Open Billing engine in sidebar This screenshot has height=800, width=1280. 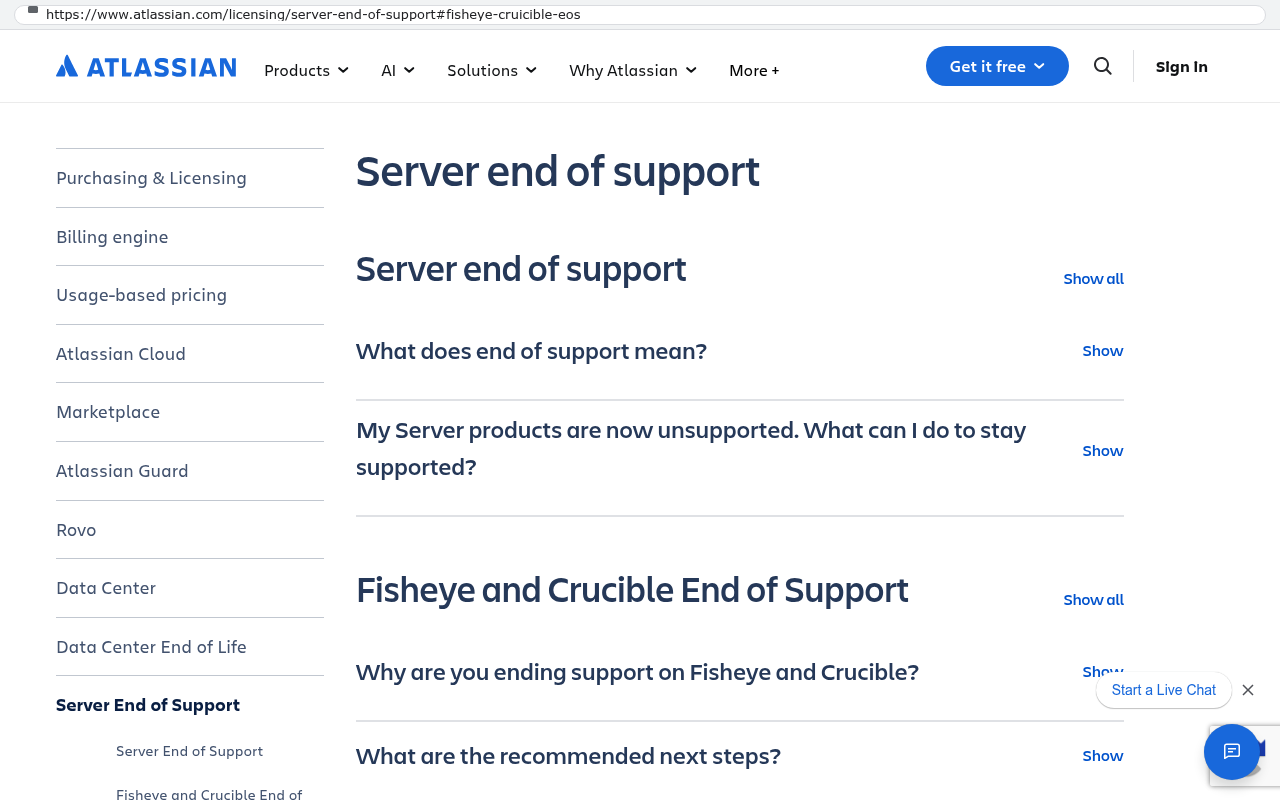point(112,237)
